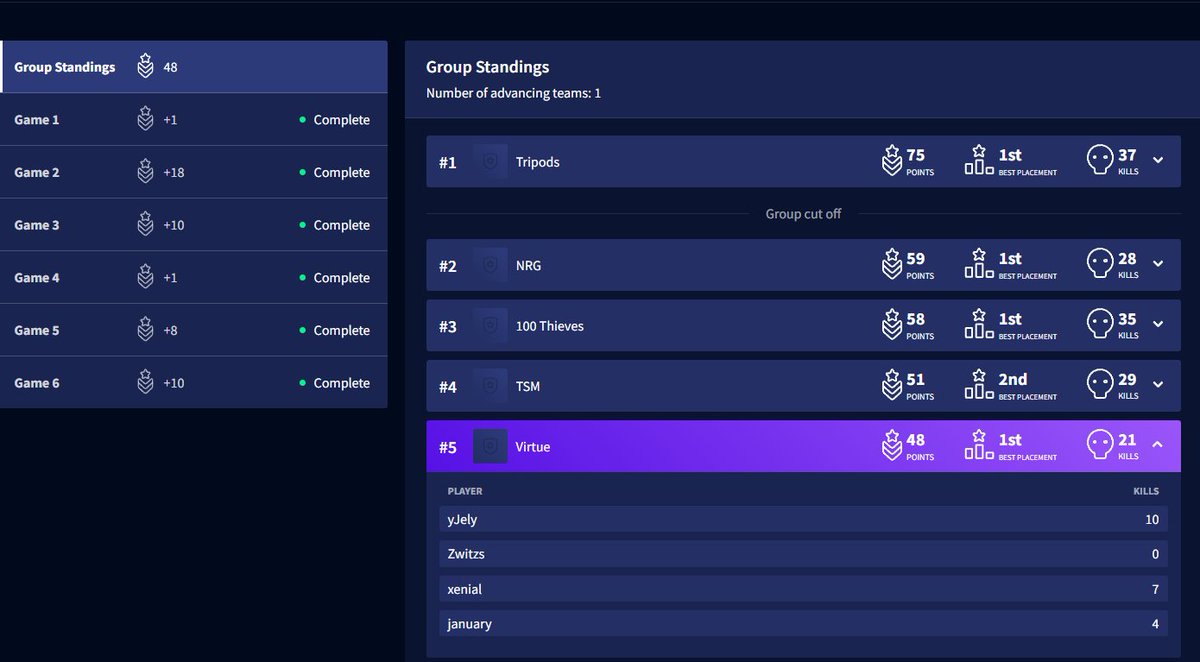Click the points badge icon in NRG row
The width and height of the screenshot is (1200, 662).
coord(892,264)
